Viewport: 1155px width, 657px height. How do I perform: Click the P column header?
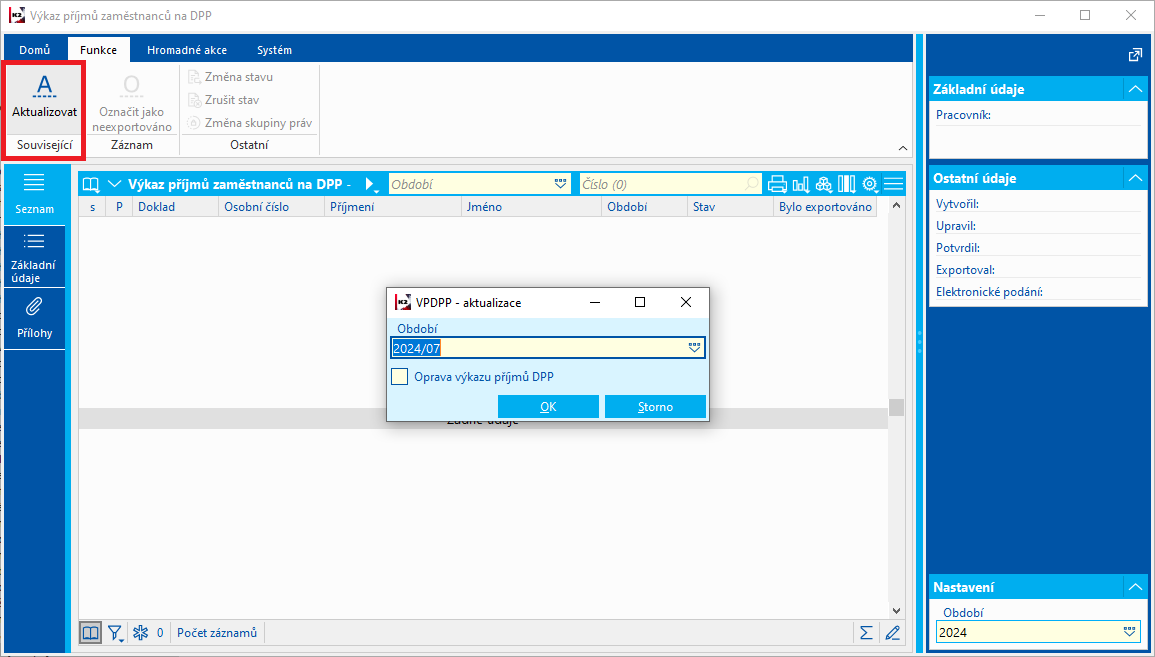coord(119,207)
